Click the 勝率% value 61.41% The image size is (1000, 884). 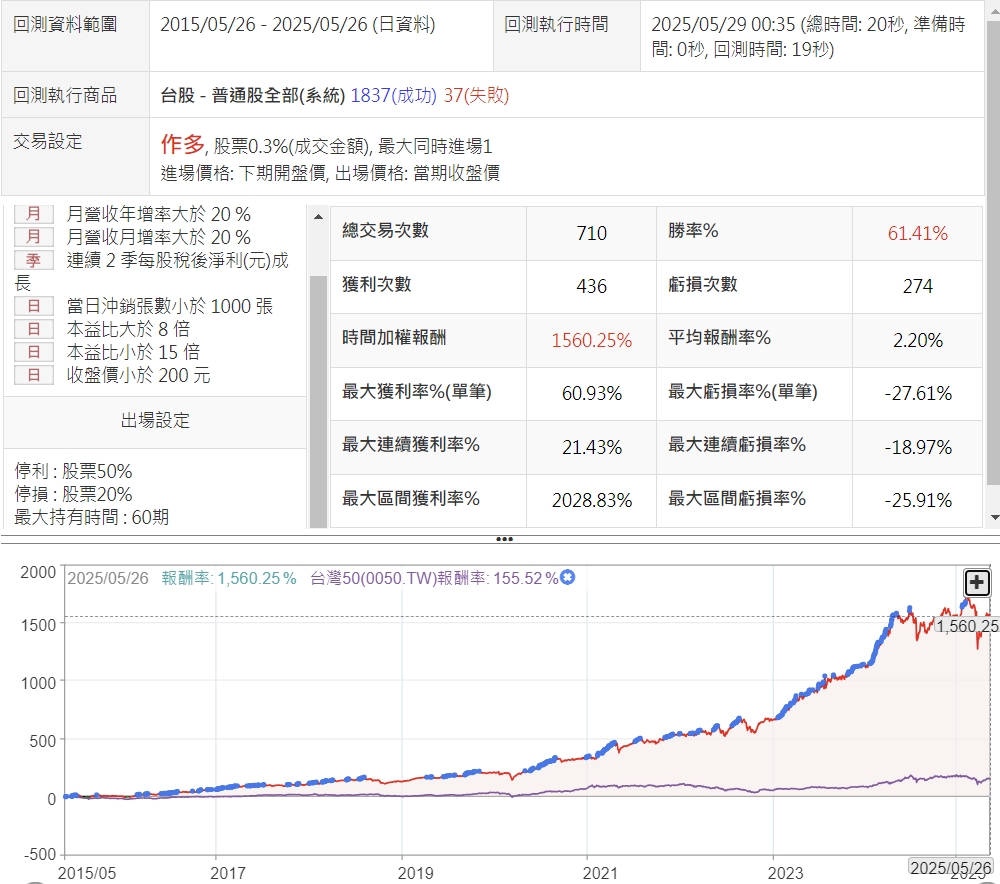point(917,233)
